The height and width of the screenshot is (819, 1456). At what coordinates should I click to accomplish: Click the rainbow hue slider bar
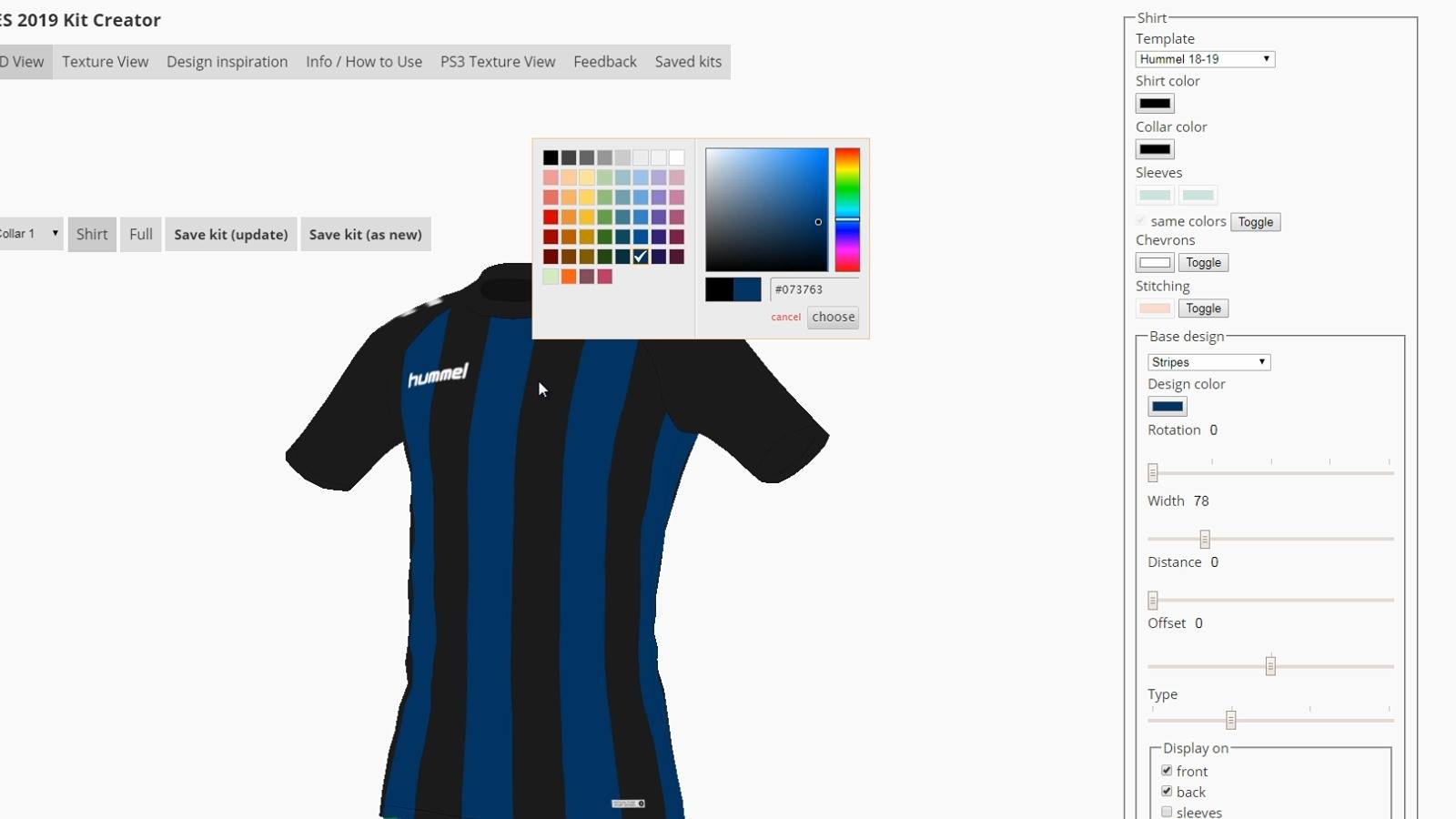point(847,210)
